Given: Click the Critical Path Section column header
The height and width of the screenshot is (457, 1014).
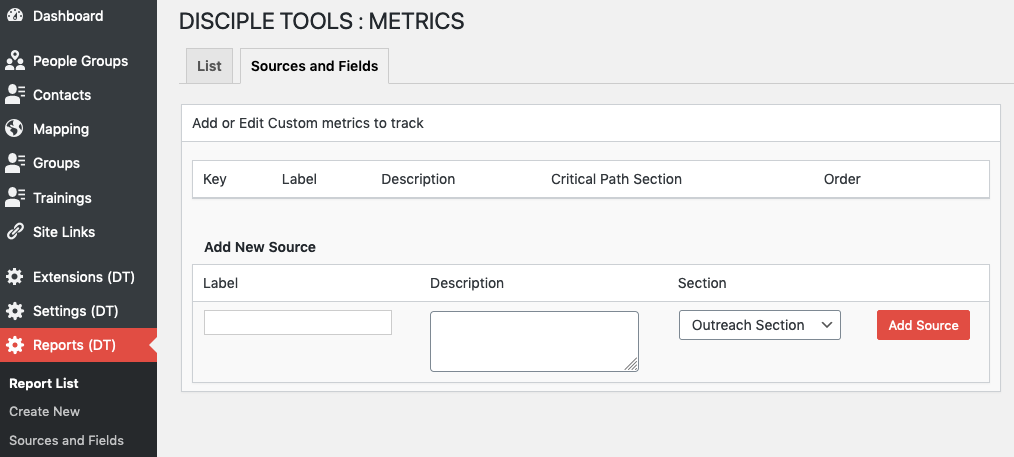Looking at the screenshot, I should tap(616, 179).
